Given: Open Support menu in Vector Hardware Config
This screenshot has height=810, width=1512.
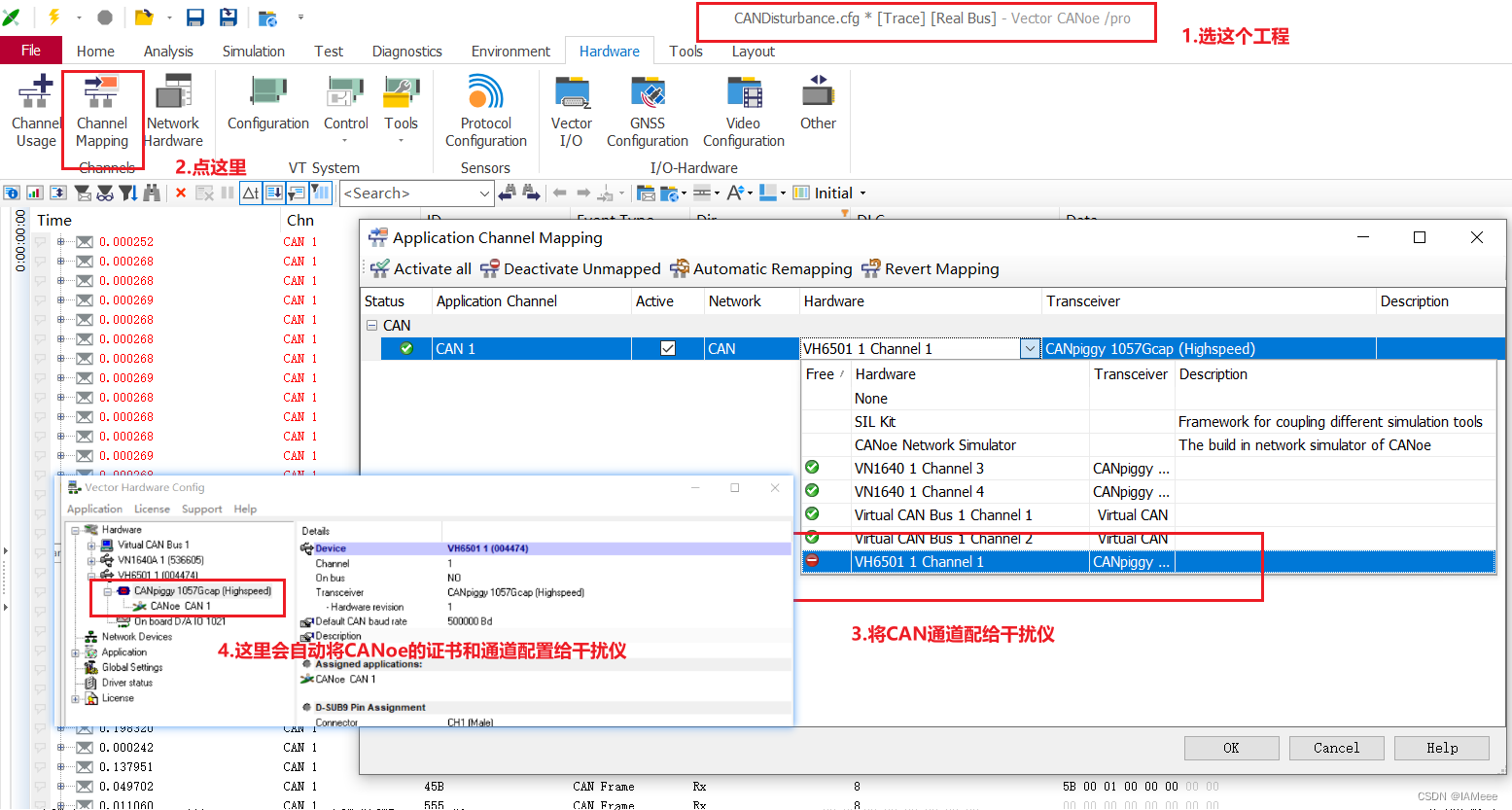Looking at the screenshot, I should [201, 509].
